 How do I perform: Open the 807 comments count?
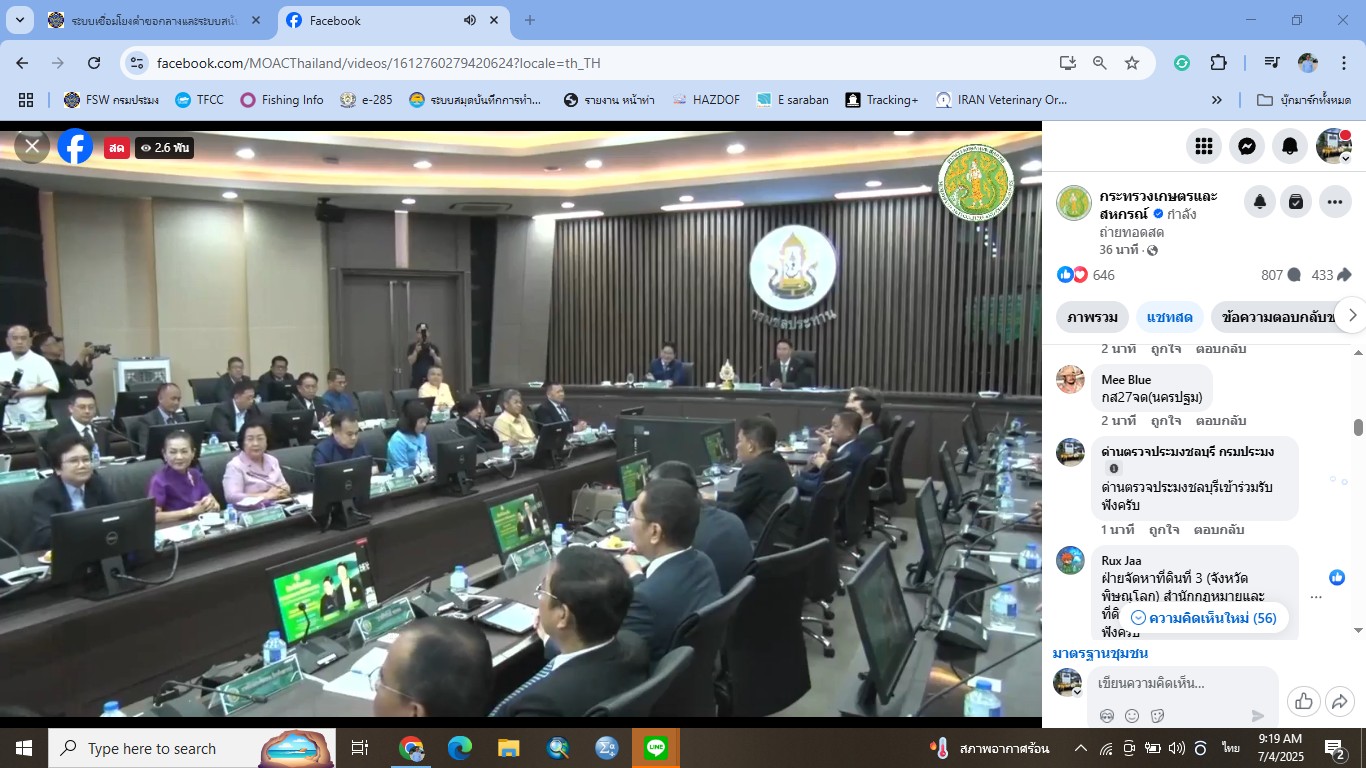pyautogui.click(x=1281, y=275)
